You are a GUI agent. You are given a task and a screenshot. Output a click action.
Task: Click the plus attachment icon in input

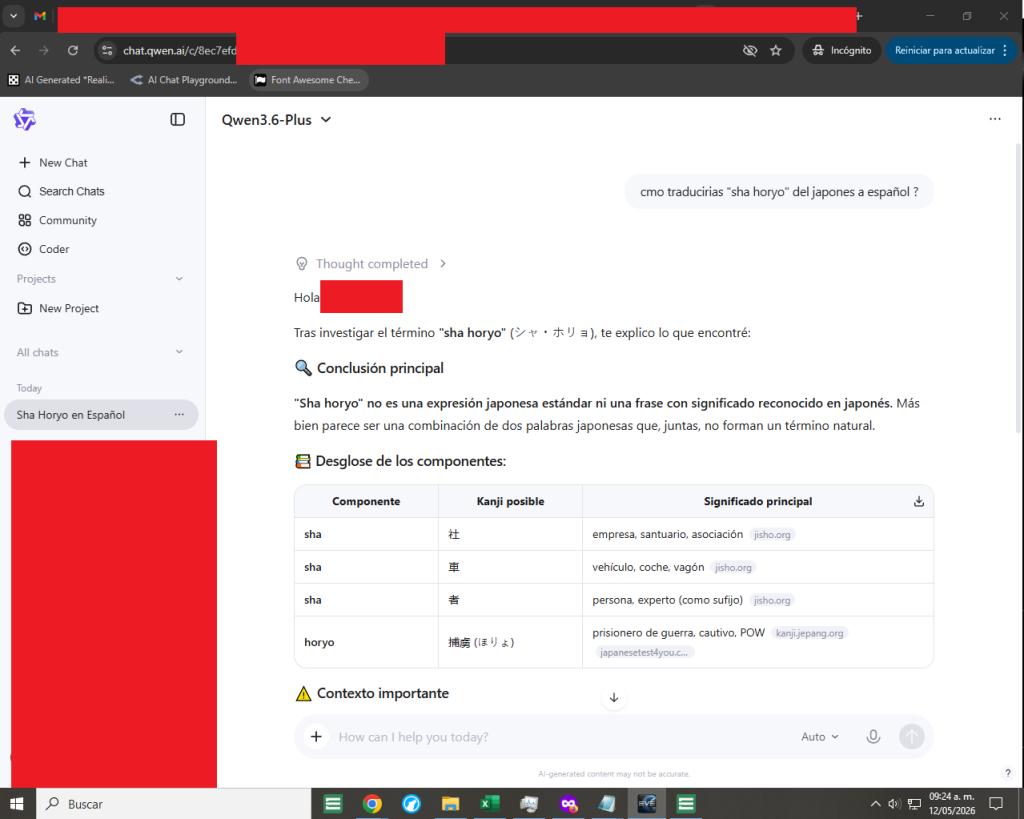point(316,737)
